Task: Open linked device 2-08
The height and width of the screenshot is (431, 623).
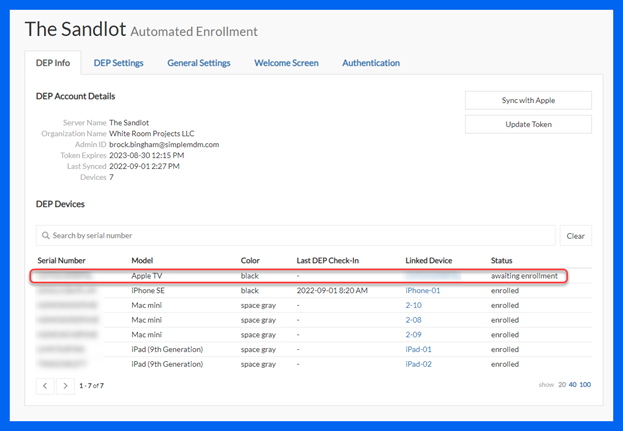Action: tap(413, 320)
